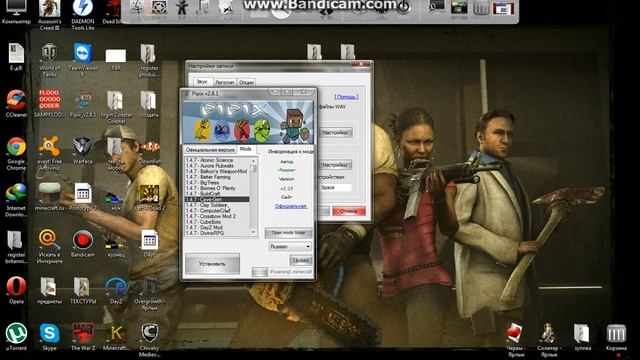This screenshot has width=640, height=360.
Task: Click the mods list scrollbar down arrow
Action: [253, 233]
